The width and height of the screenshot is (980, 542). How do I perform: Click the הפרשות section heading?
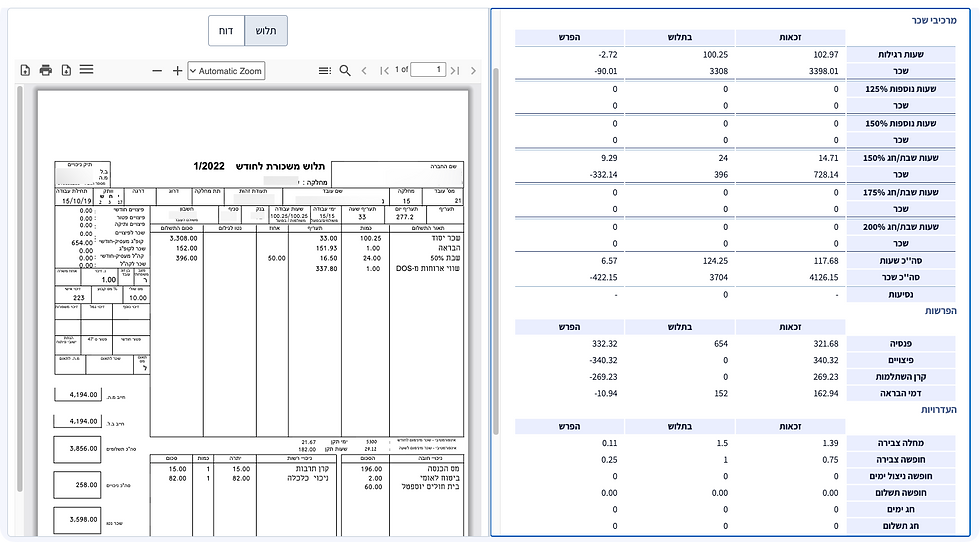[941, 311]
